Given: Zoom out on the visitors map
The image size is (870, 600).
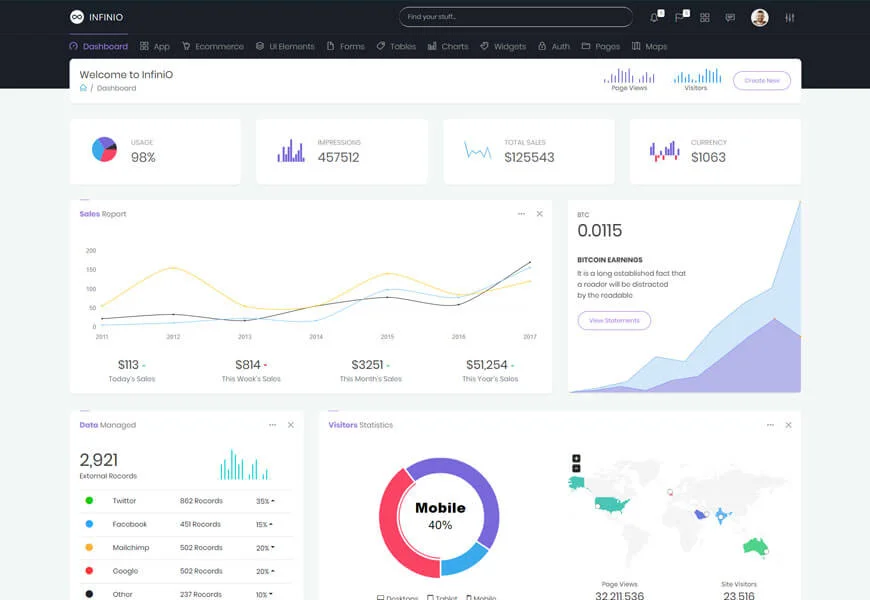Looking at the screenshot, I should [576, 468].
